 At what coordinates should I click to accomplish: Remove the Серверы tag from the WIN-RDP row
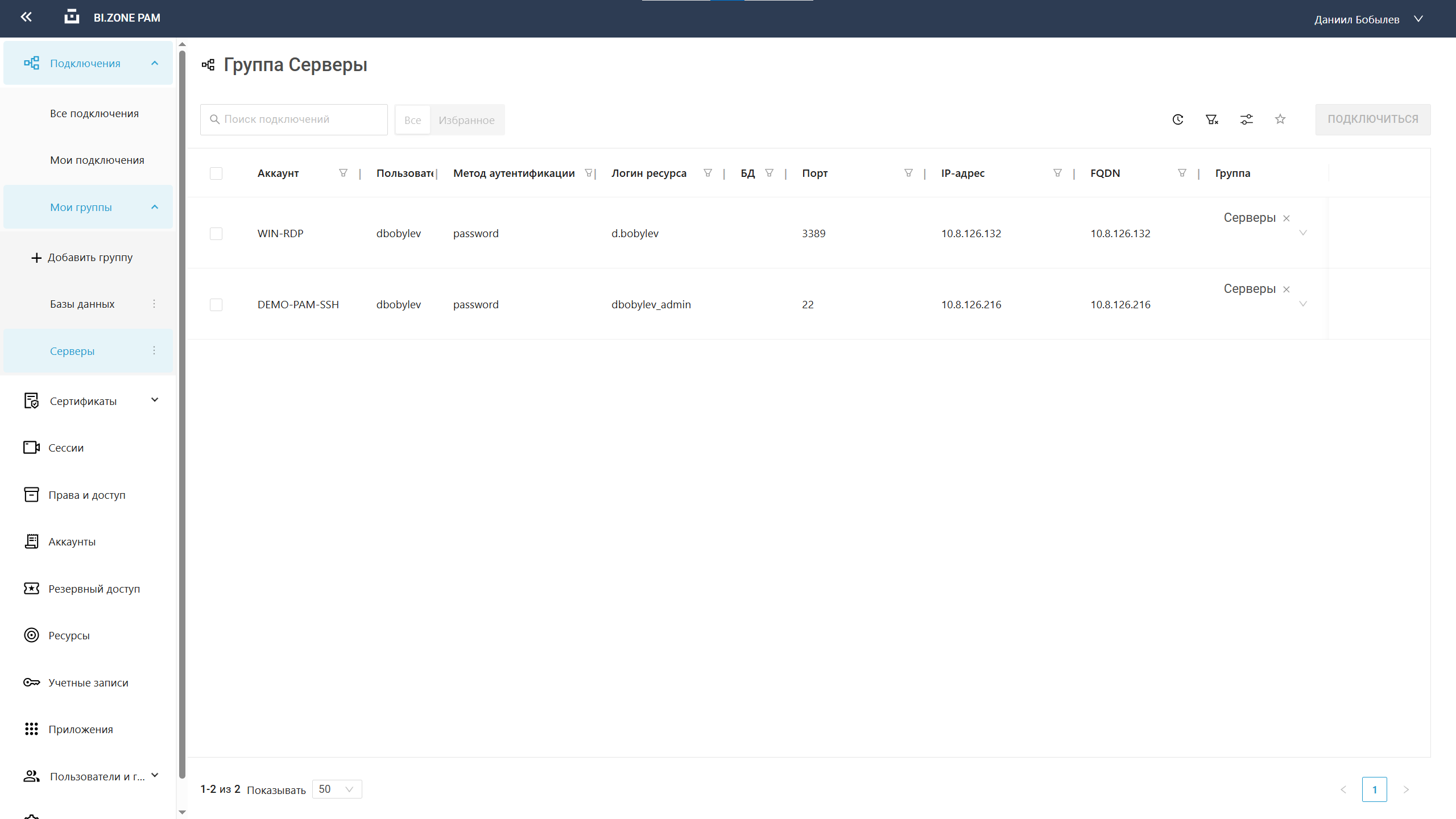tap(1287, 218)
